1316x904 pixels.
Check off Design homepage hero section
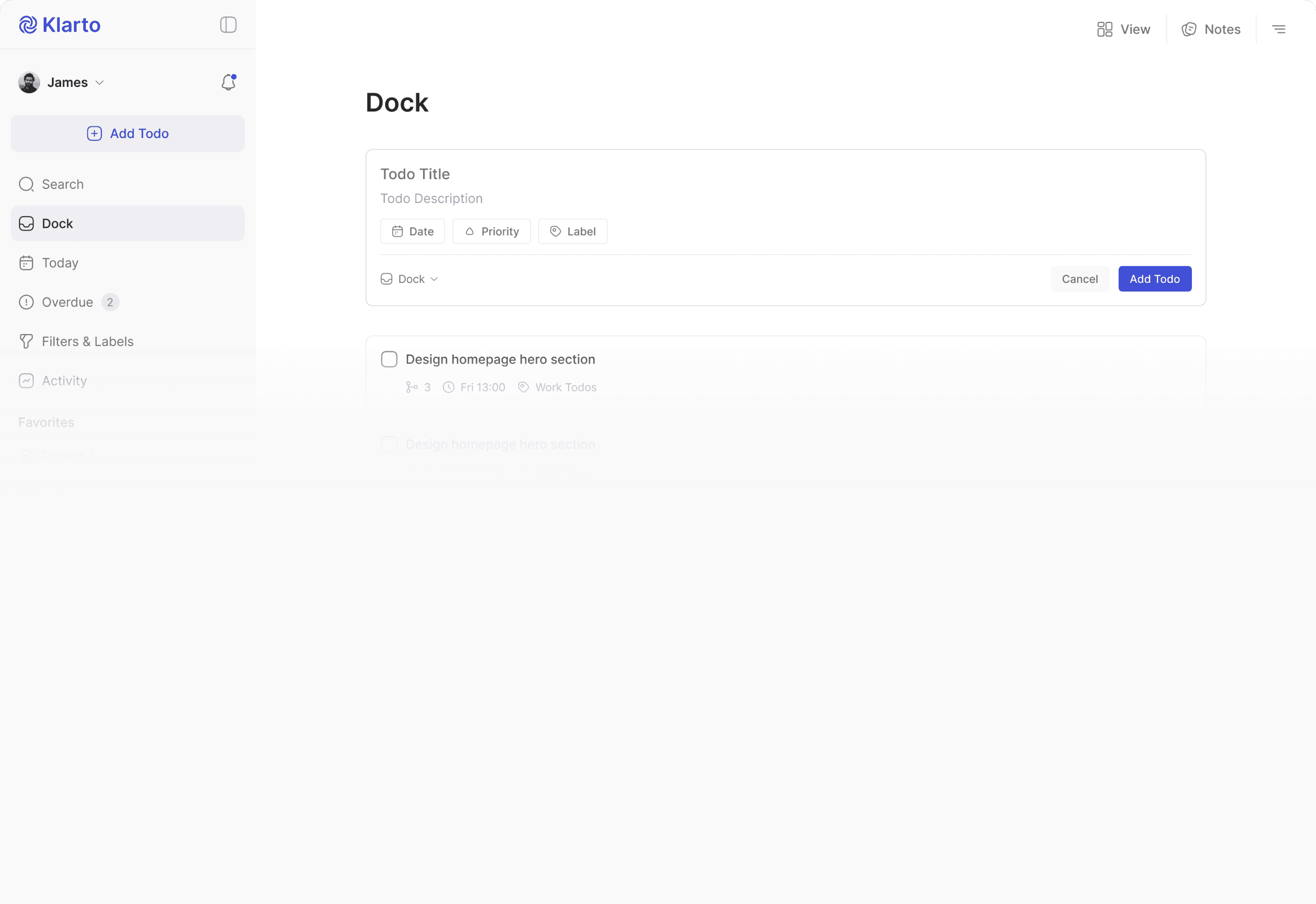click(389, 360)
